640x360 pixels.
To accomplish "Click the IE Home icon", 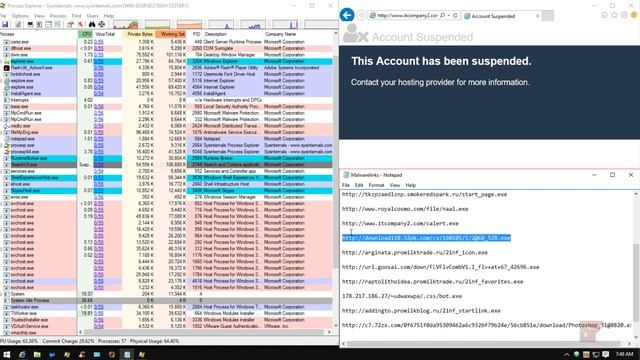I will (604, 15).
